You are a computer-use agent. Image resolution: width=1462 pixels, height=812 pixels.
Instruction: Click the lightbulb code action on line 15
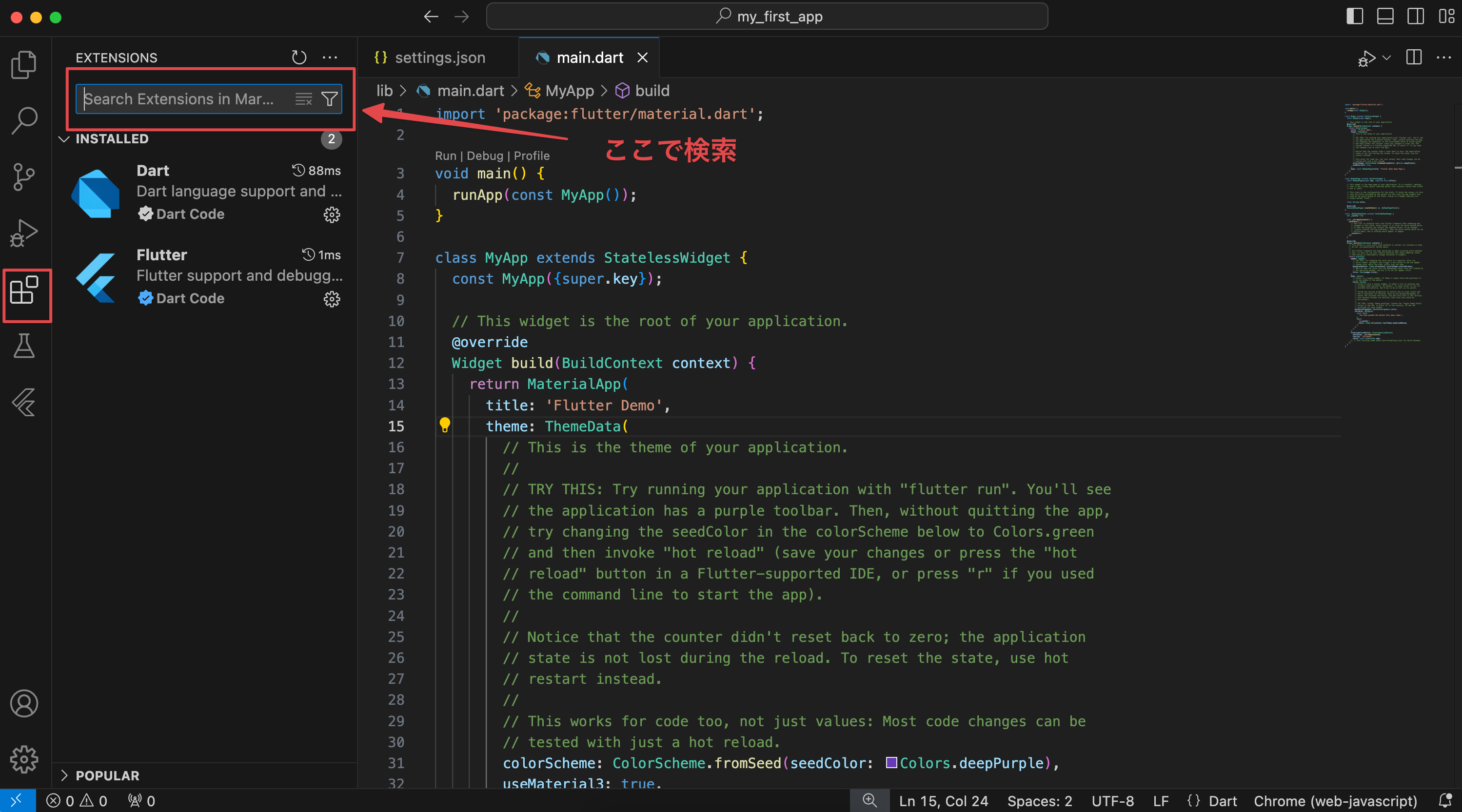point(445,425)
